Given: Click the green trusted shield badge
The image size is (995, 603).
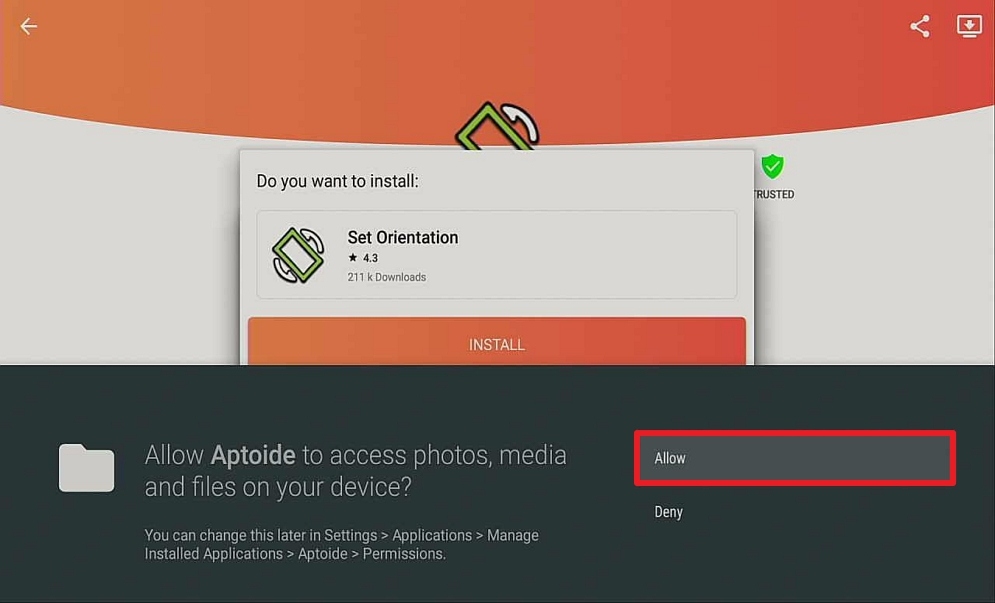Looking at the screenshot, I should pyautogui.click(x=772, y=166).
